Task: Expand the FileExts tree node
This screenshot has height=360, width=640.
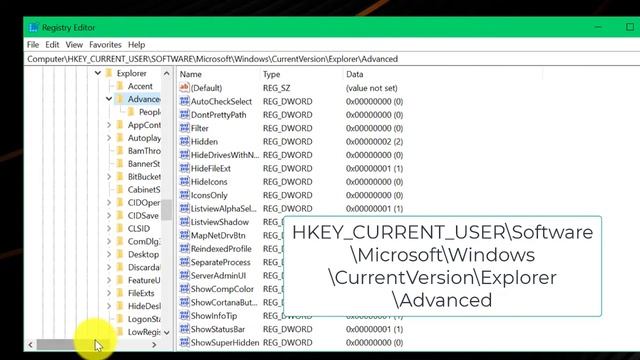Action: (x=109, y=293)
